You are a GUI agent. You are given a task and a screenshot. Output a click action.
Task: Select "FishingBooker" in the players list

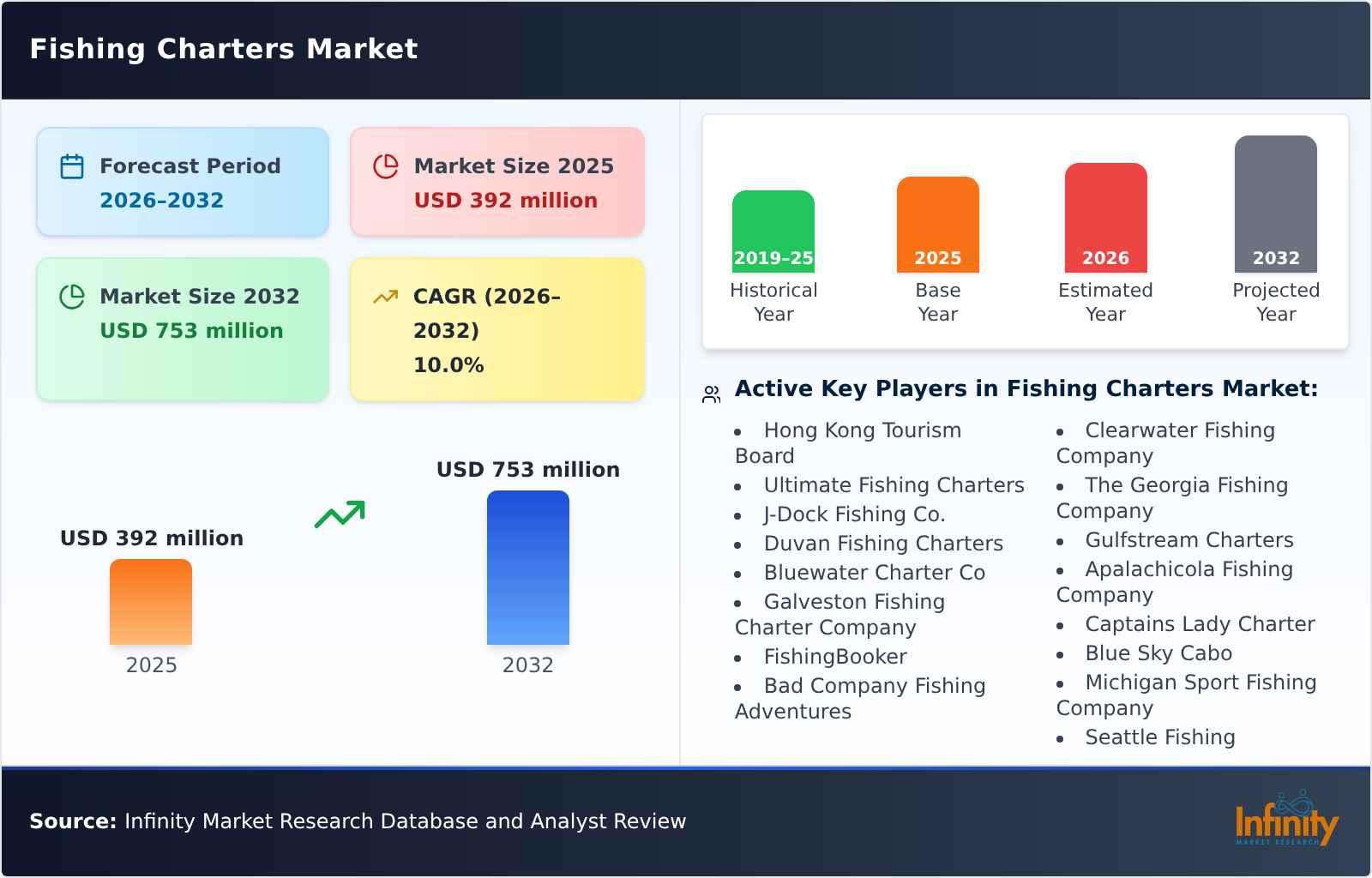[835, 657]
